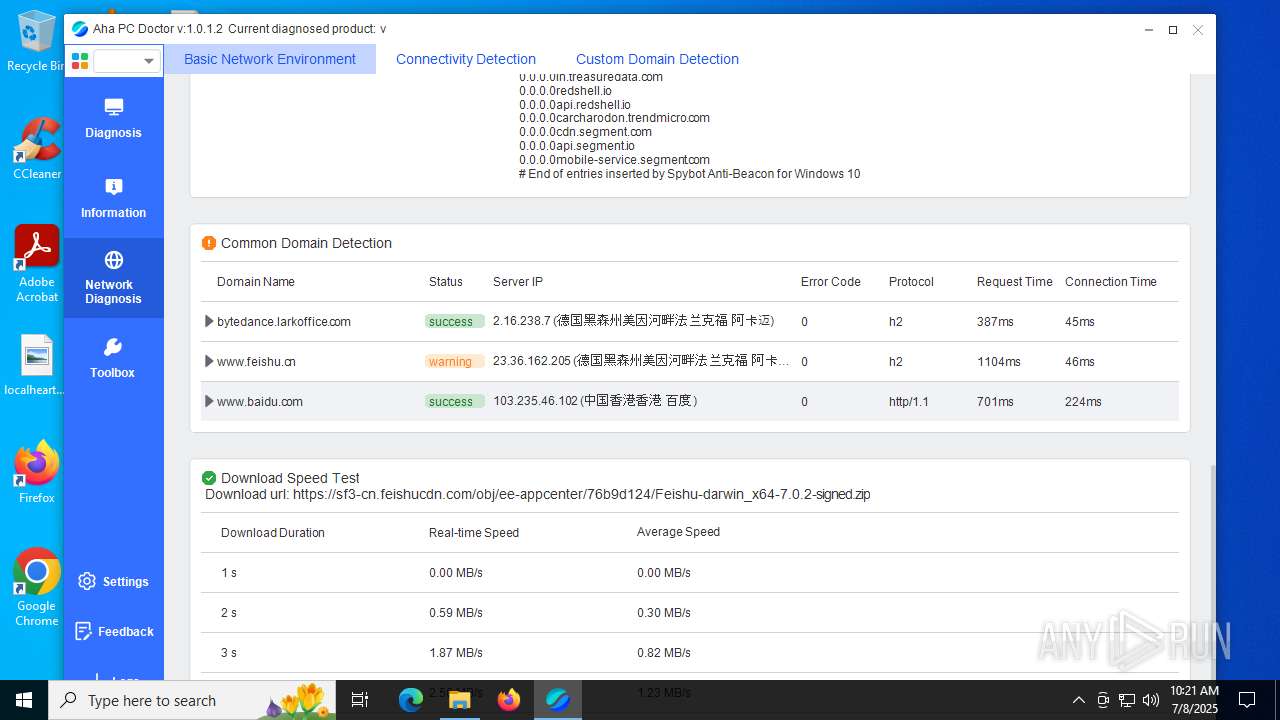1280x720 pixels.
Task: Show hidden system tray icons
Action: tap(1078, 700)
